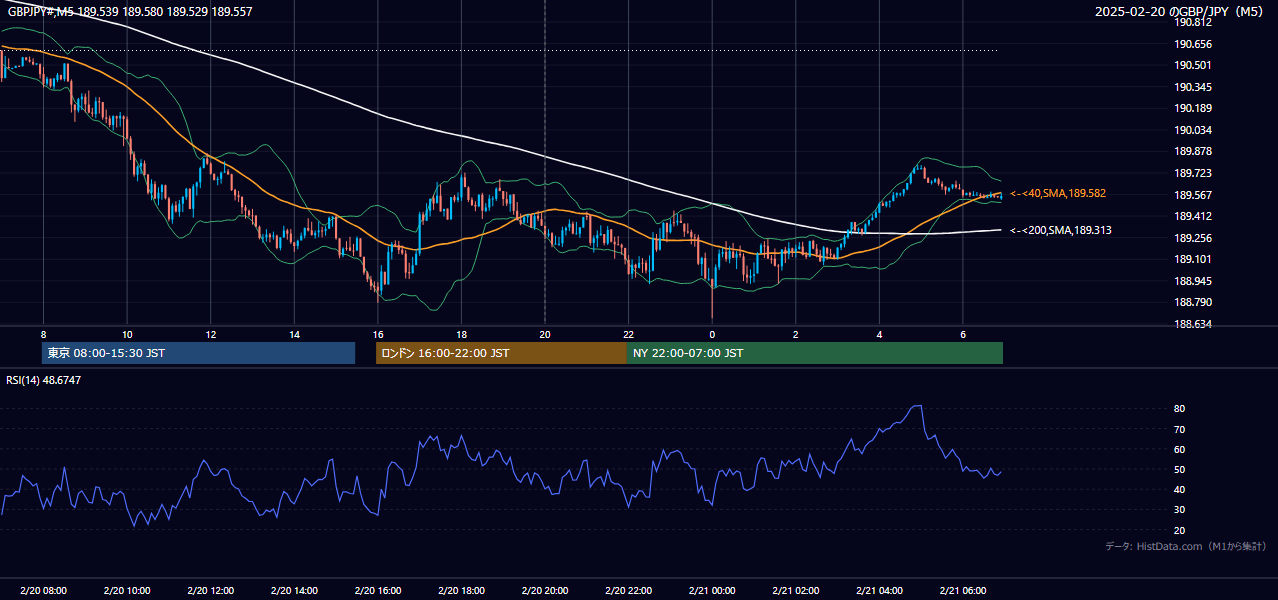This screenshot has height=600, width=1278.
Task: Click the '2/20 16:00' date label
Action: (377, 591)
